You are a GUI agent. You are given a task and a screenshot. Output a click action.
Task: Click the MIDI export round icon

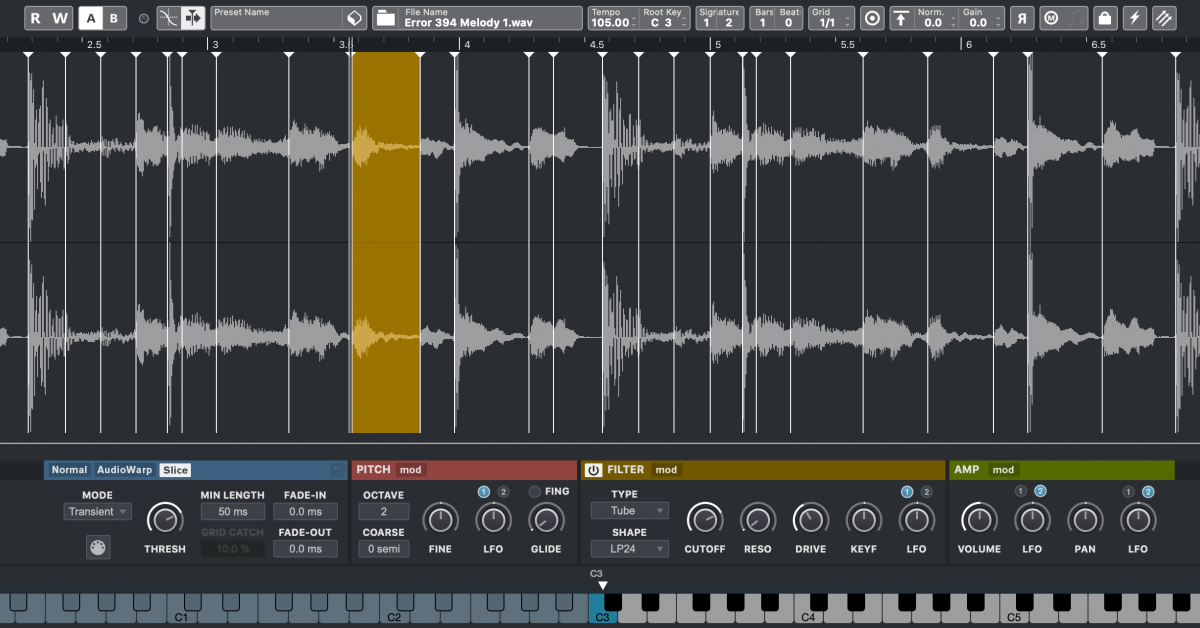pos(98,547)
